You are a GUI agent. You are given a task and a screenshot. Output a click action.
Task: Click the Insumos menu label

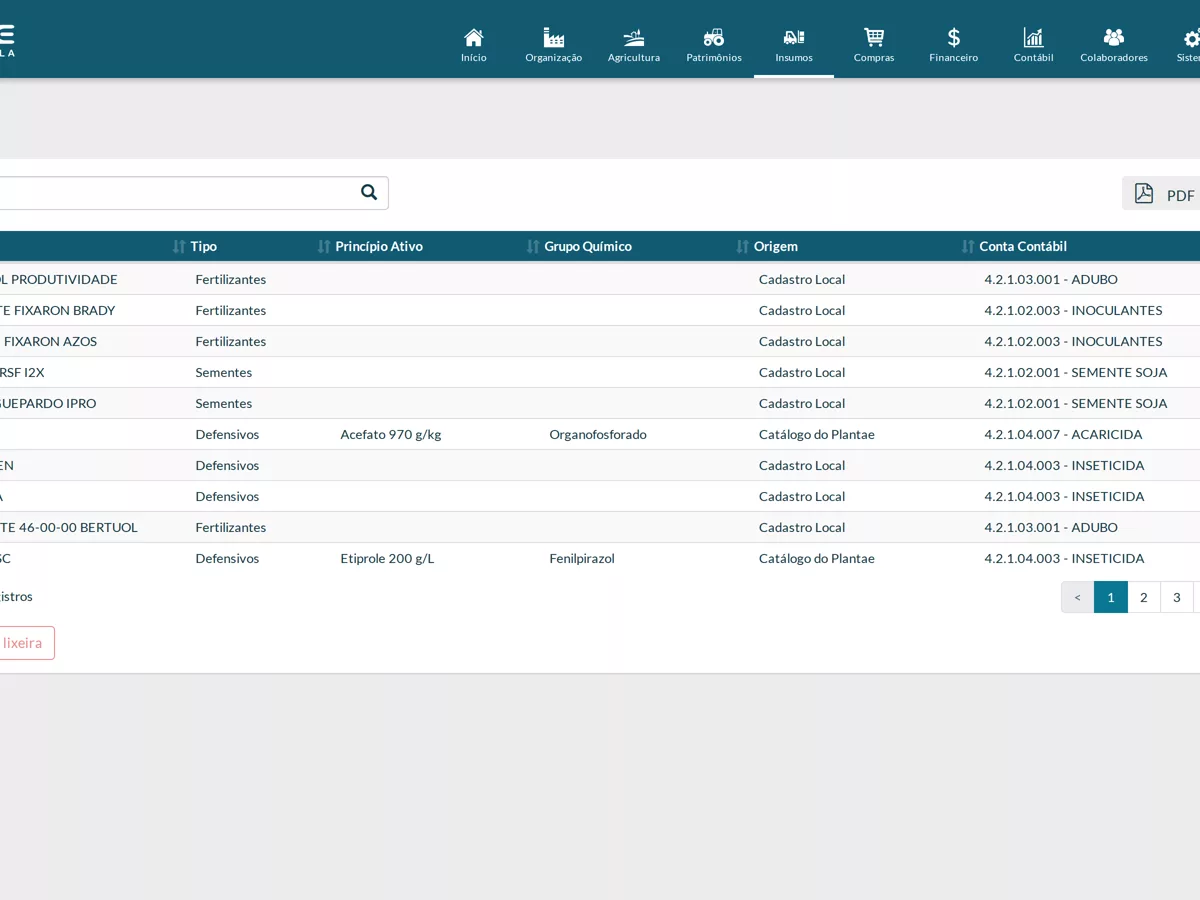(794, 58)
